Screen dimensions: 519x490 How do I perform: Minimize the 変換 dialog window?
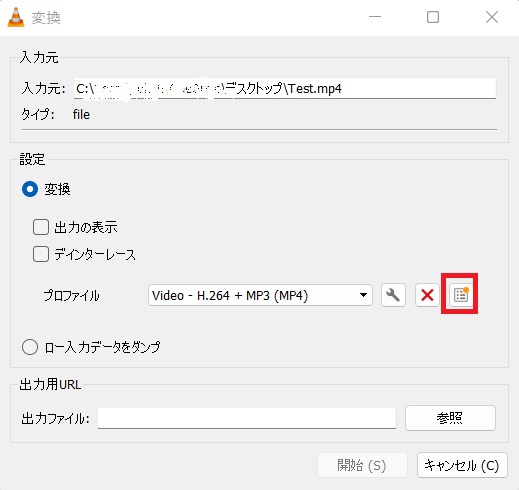[375, 17]
